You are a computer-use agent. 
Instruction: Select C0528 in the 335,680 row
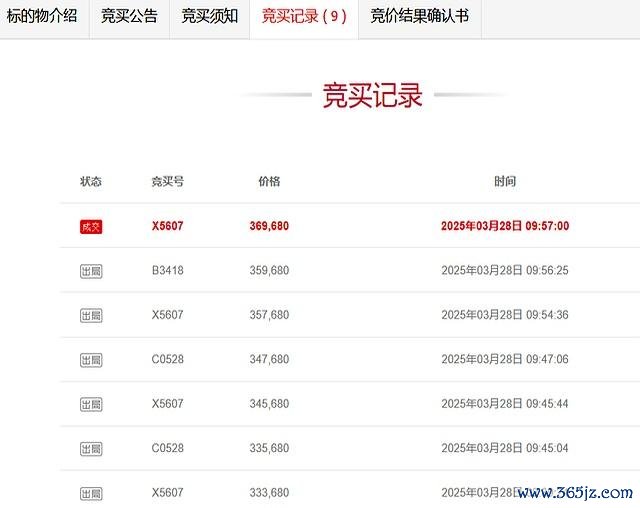click(x=167, y=448)
